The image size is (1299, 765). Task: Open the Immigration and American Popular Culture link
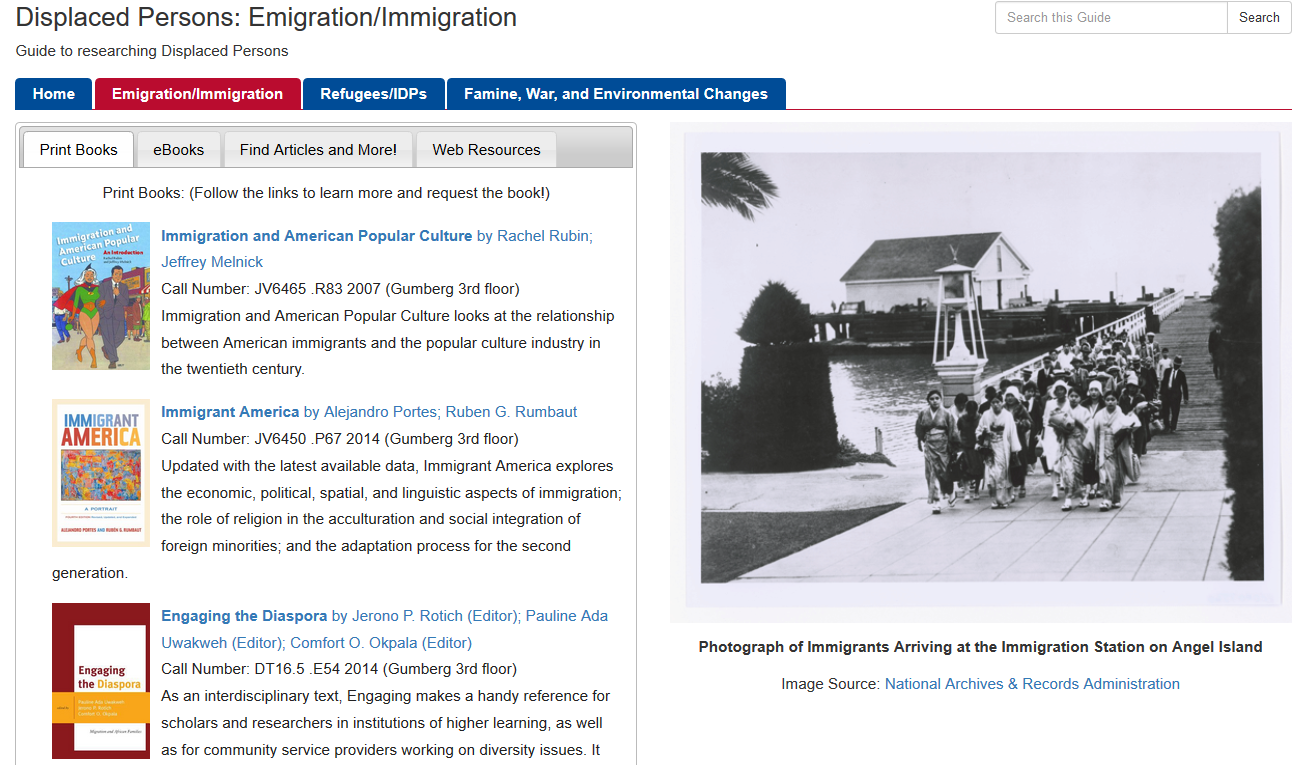pyautogui.click(x=316, y=236)
